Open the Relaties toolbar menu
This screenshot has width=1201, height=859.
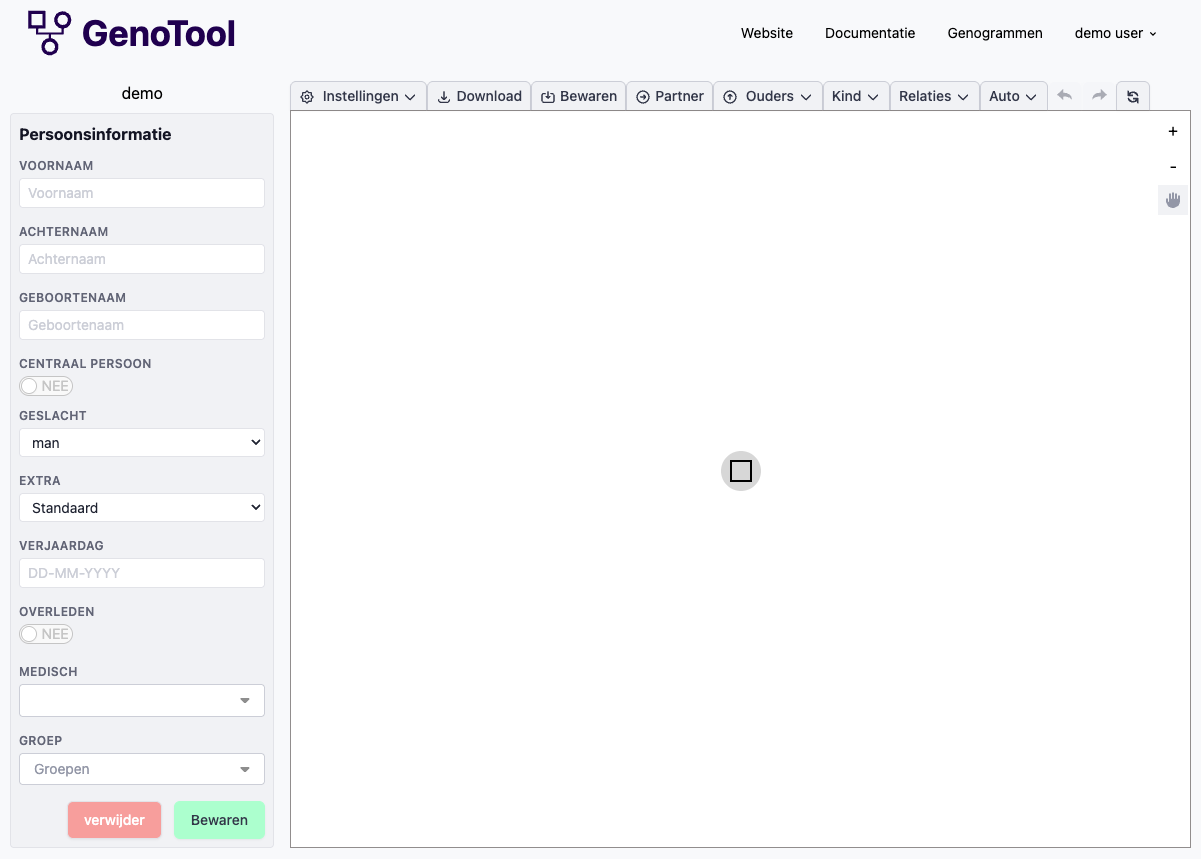click(934, 97)
